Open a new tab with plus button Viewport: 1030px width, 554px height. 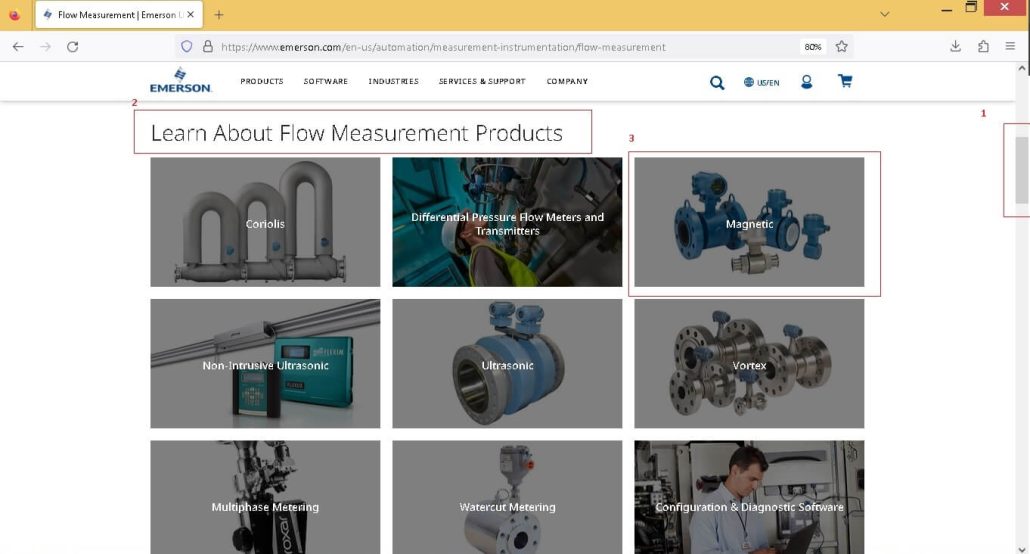(219, 14)
